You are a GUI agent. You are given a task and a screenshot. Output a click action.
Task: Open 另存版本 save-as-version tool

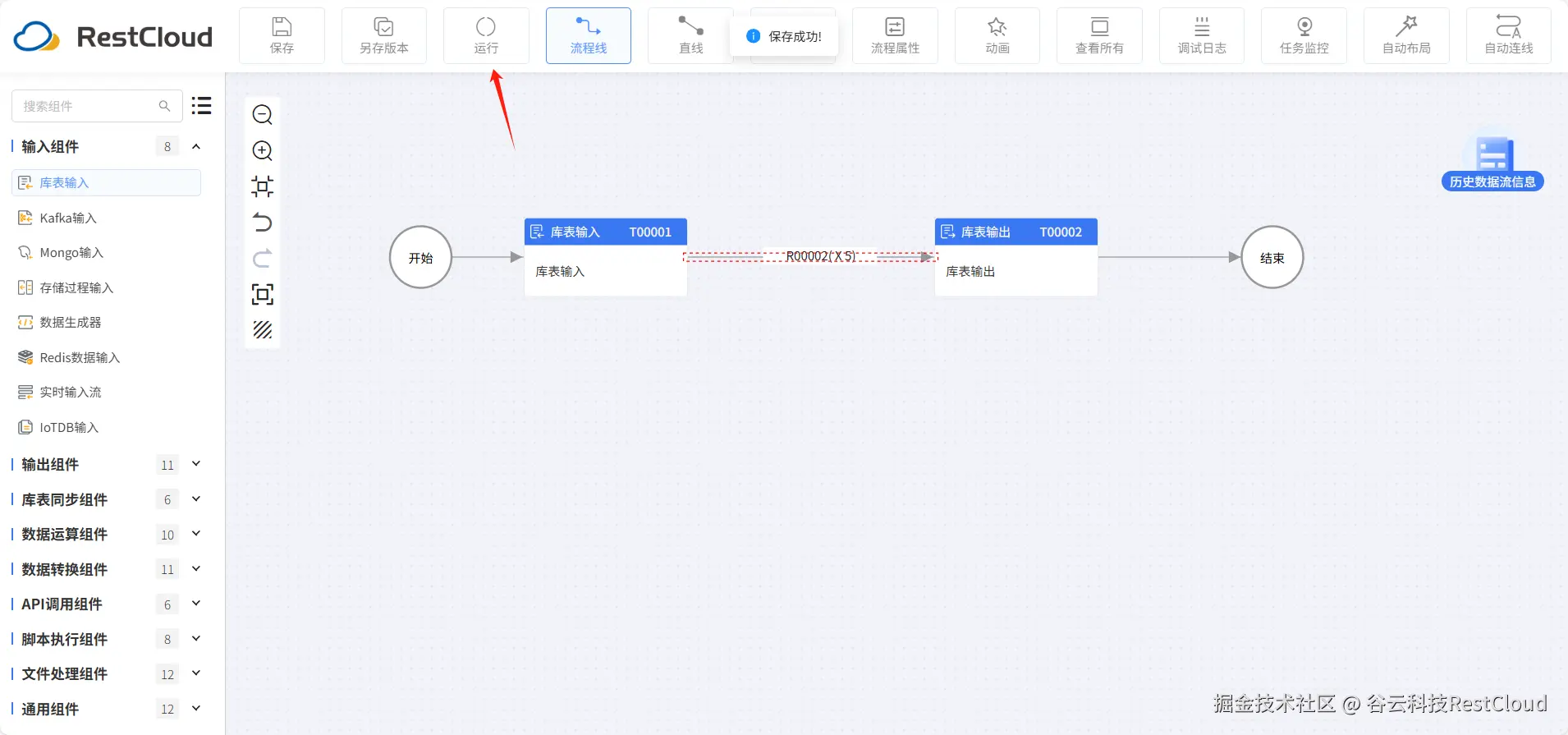(384, 36)
